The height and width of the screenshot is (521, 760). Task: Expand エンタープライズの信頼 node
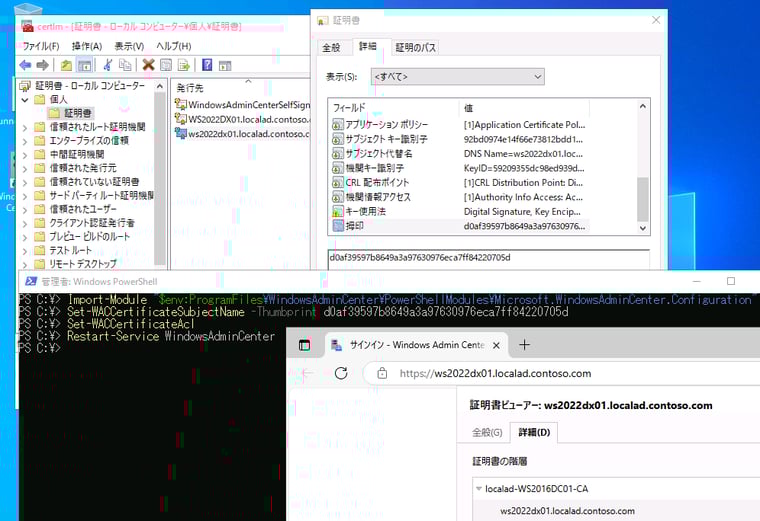25,141
